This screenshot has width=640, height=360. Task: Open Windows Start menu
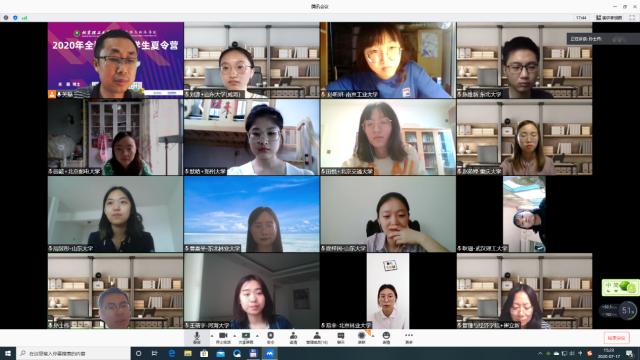point(8,353)
